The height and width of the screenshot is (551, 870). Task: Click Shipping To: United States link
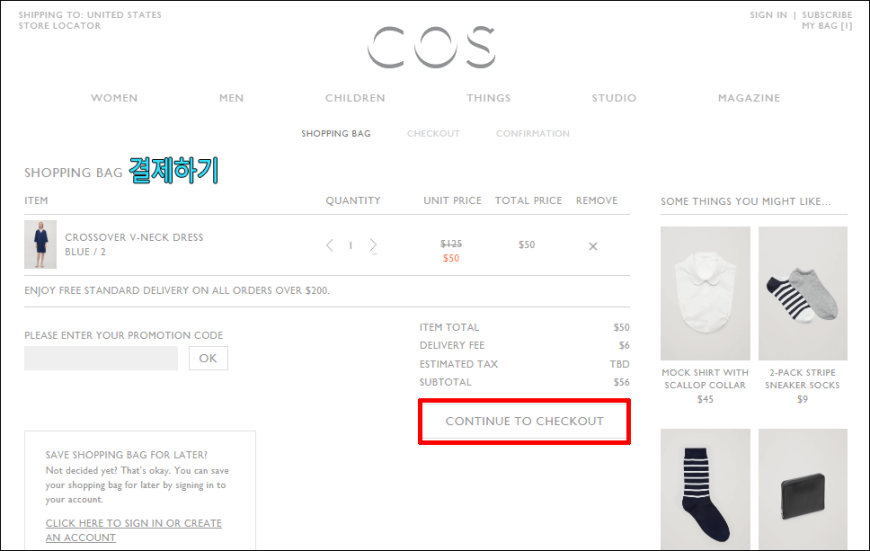[x=90, y=15]
